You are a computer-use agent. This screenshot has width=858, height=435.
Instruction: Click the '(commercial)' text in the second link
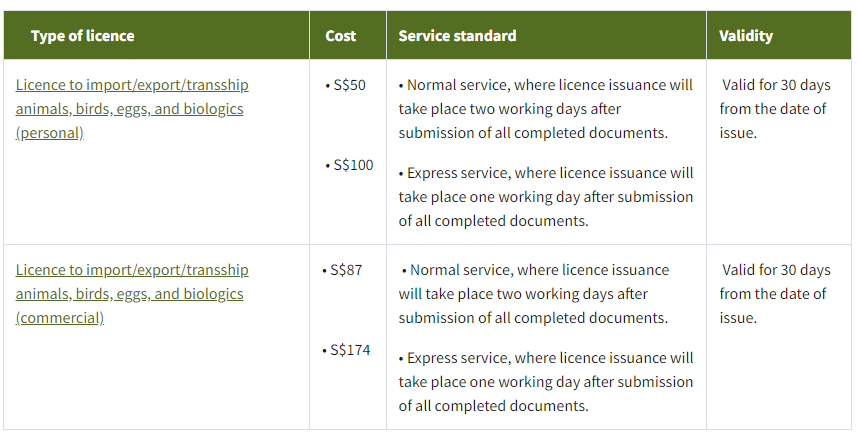(59, 318)
